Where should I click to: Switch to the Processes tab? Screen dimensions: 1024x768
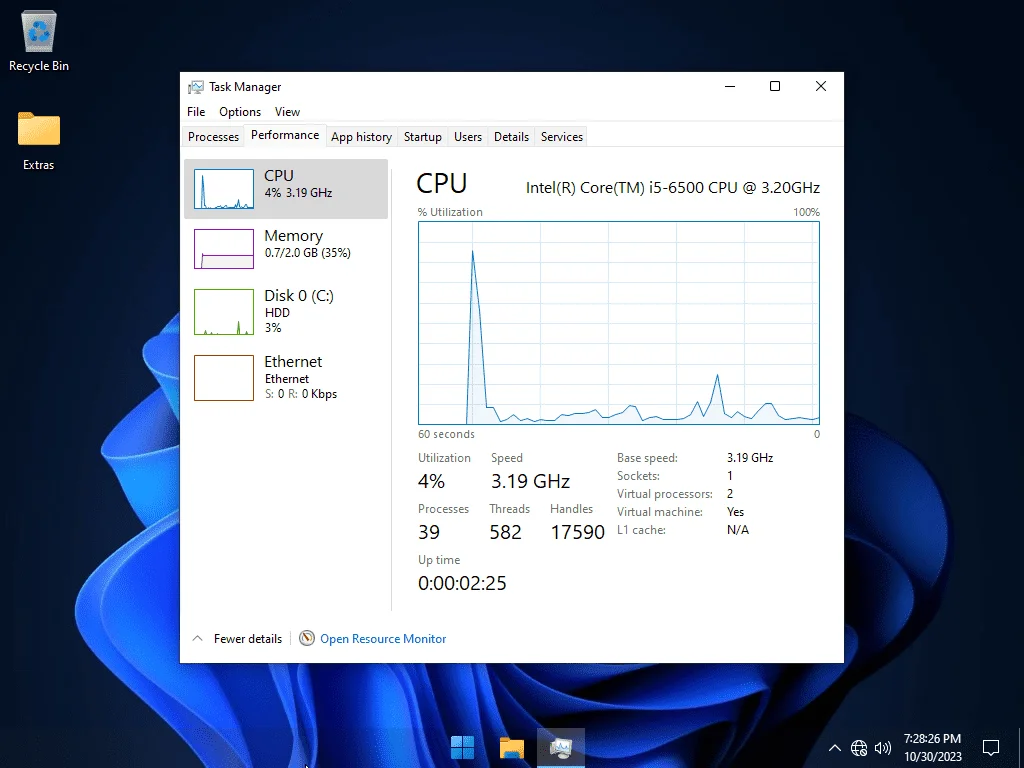point(214,136)
